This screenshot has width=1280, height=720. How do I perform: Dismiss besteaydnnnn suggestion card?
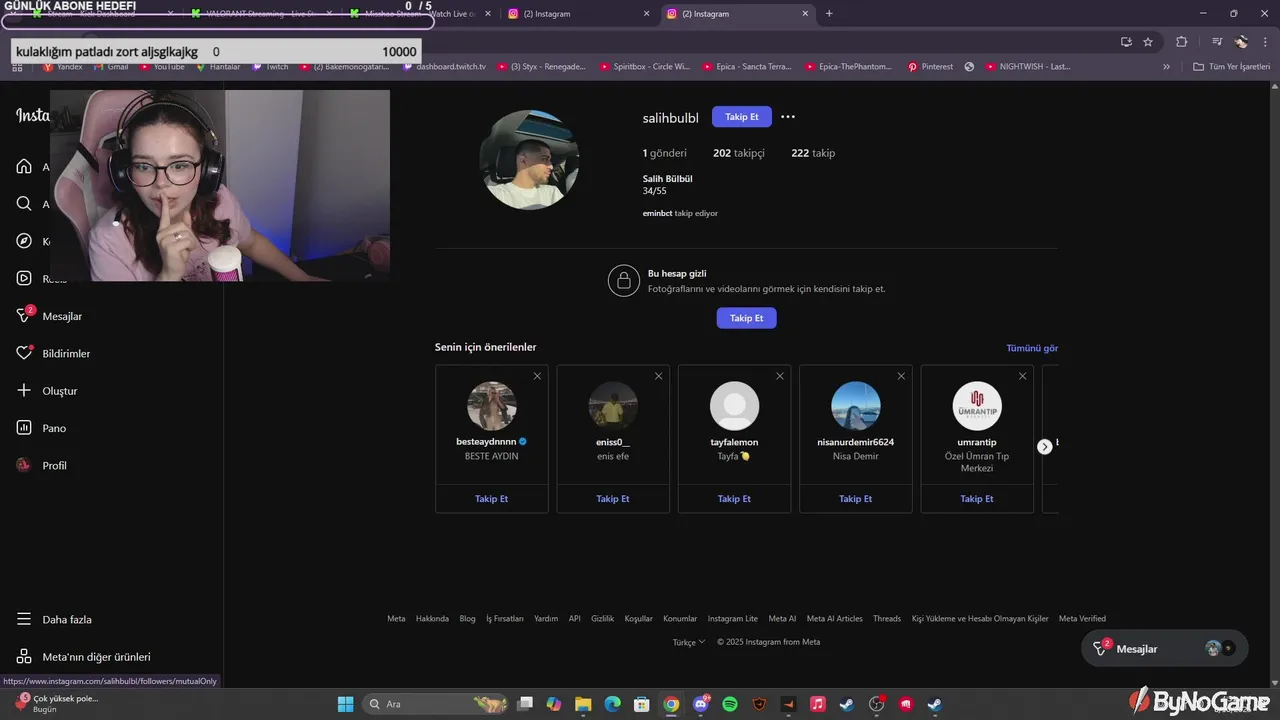(537, 376)
